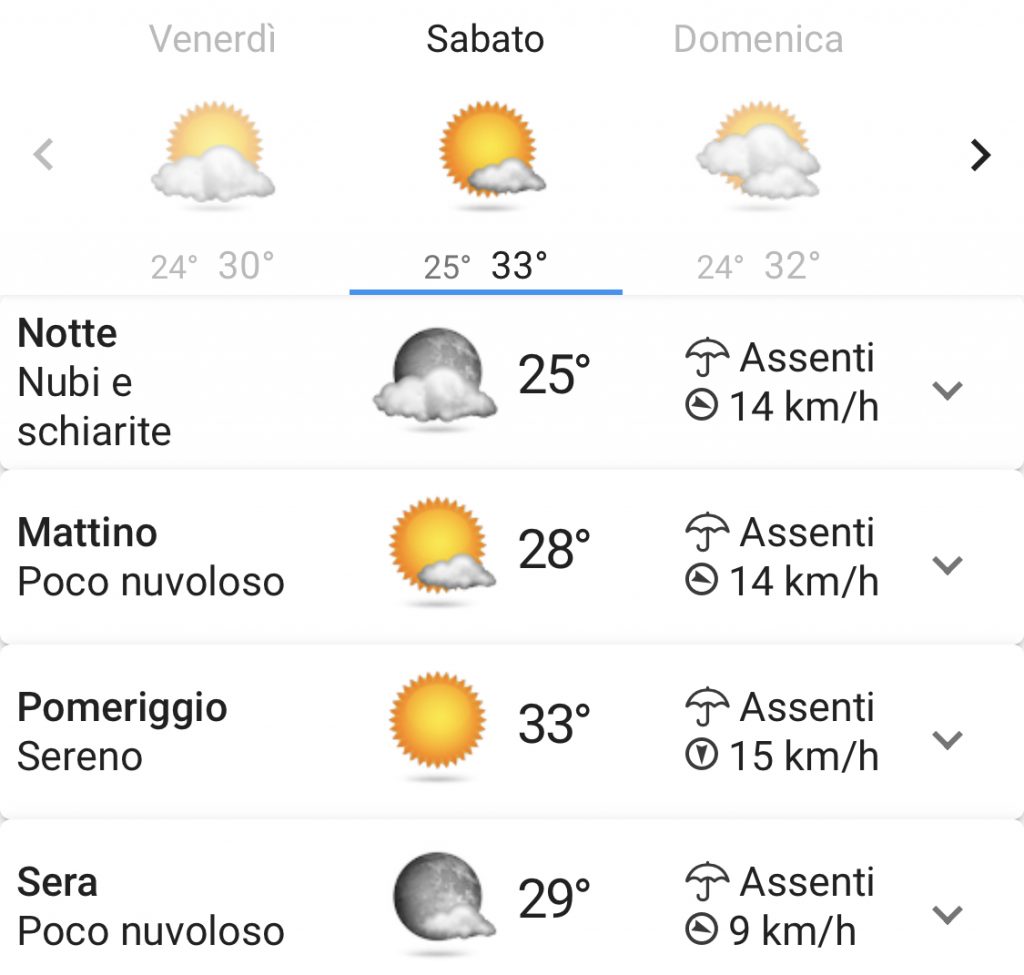
Task: Go to next days with right arrow
Action: (980, 155)
